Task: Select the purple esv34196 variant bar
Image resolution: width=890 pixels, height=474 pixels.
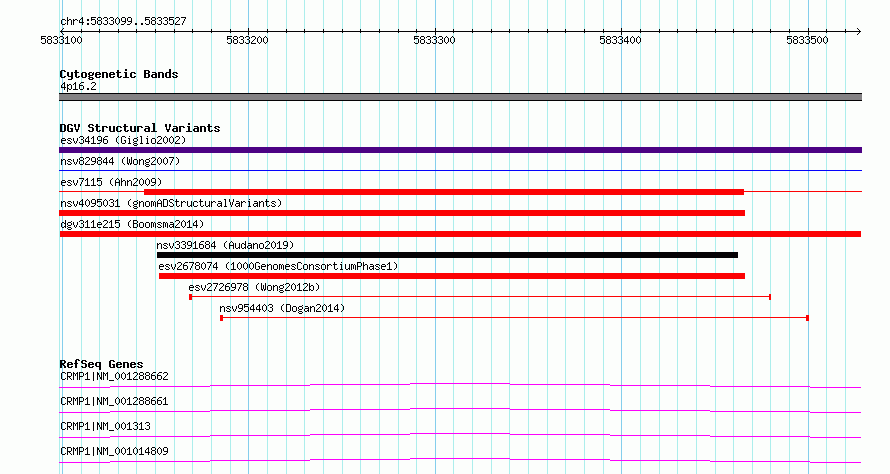Action: coord(460,150)
